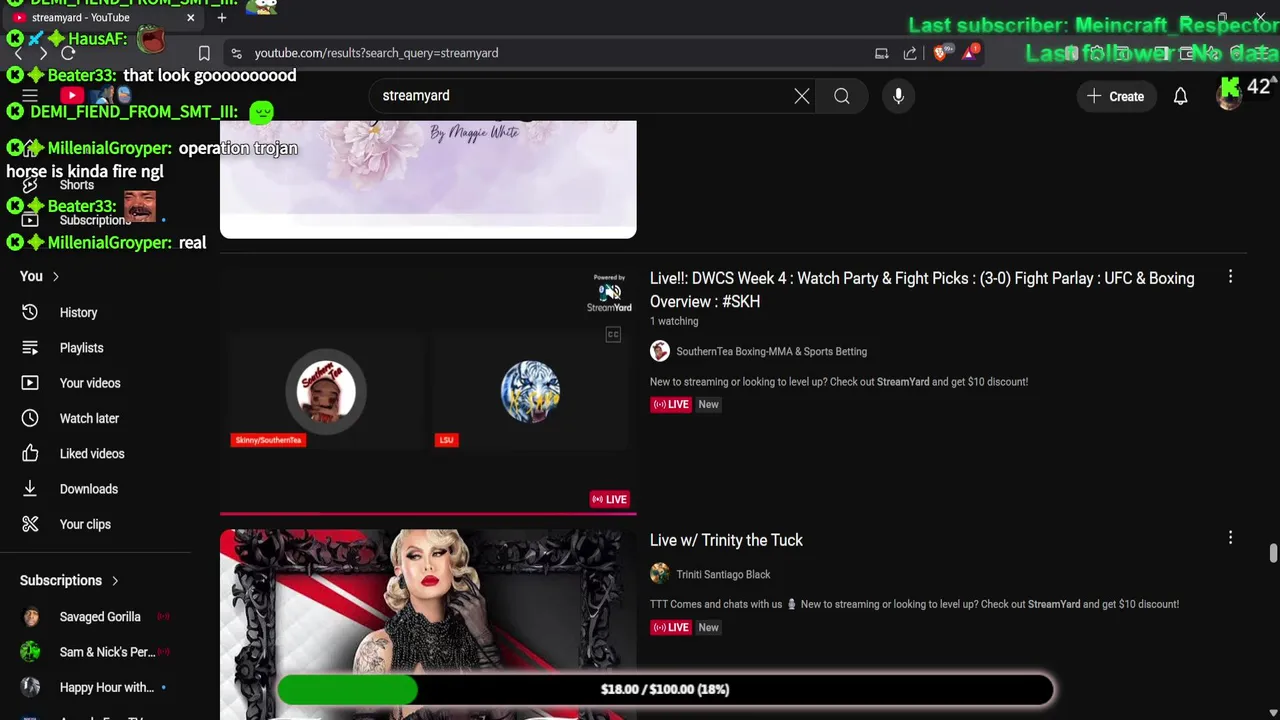Expand the Subscriptions section chevron
1280x720 pixels.
[115, 581]
